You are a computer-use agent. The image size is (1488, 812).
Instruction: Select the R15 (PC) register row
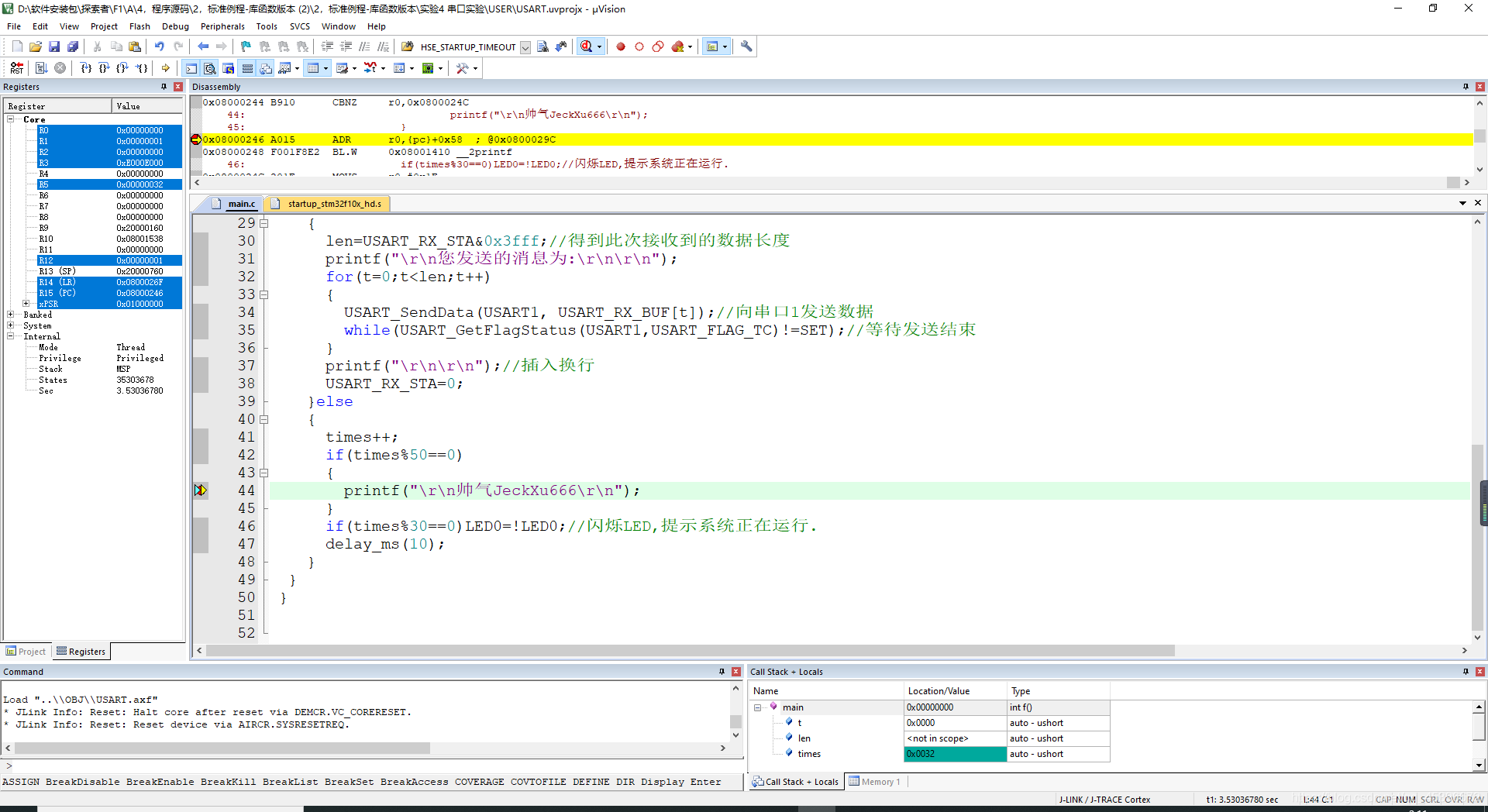click(x=110, y=293)
